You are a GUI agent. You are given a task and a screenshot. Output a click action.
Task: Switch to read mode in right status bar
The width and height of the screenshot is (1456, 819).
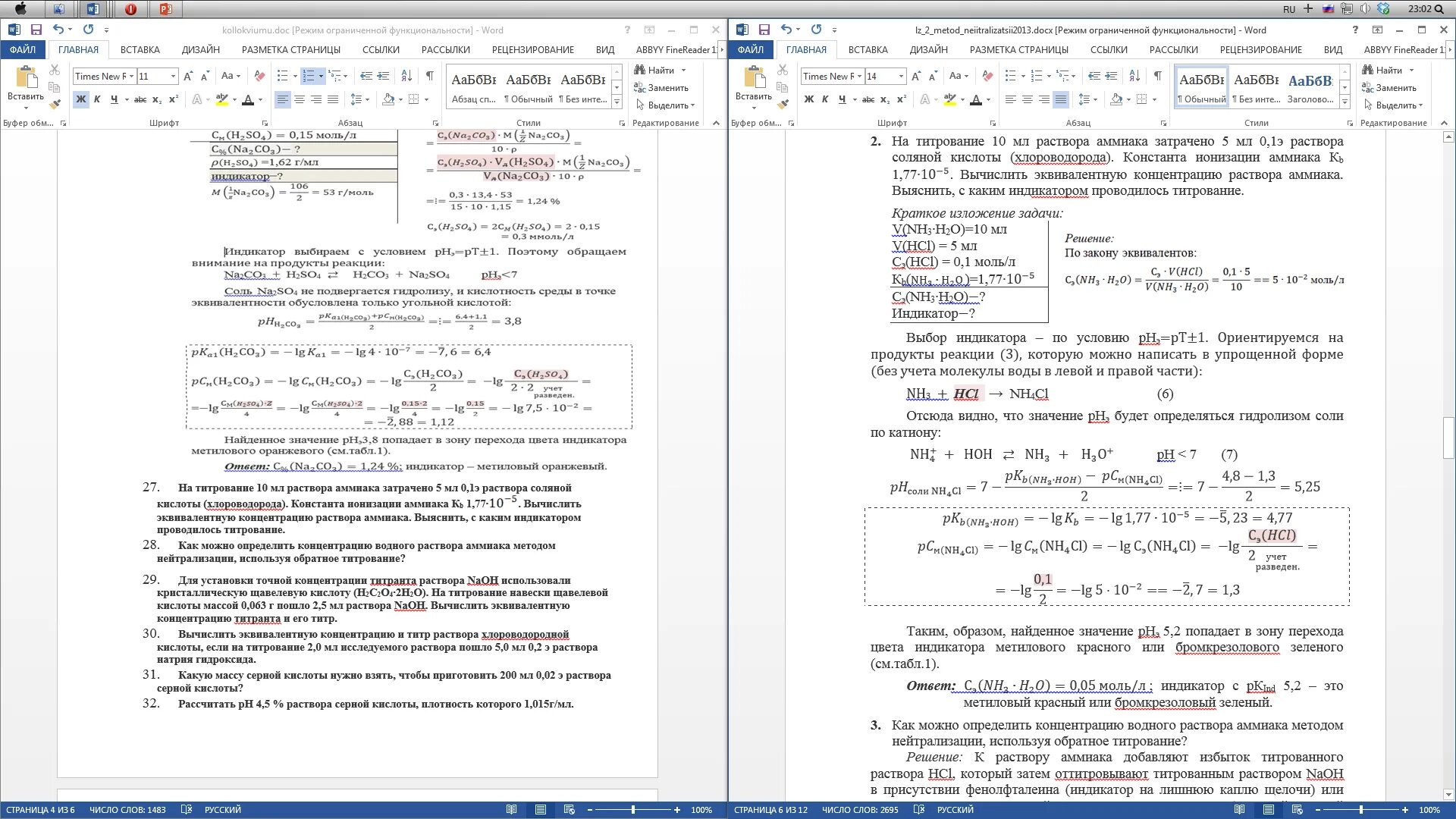point(1239,809)
